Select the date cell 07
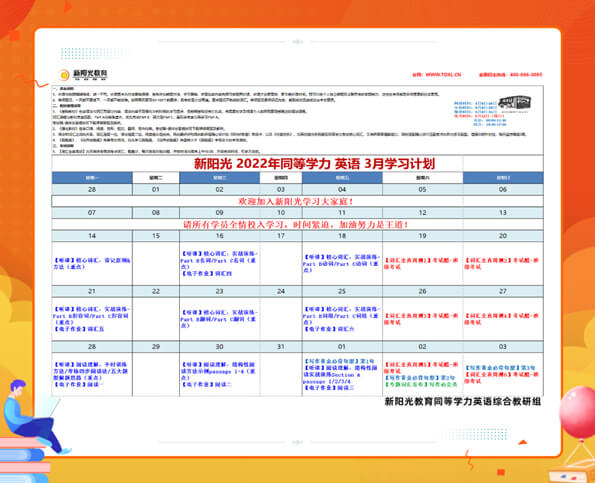 92,212
